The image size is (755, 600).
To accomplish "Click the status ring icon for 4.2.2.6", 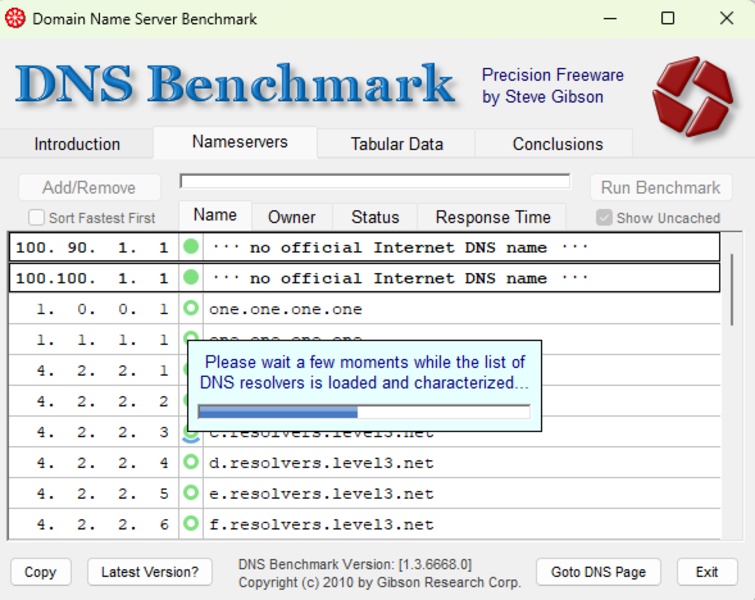I will point(191,524).
